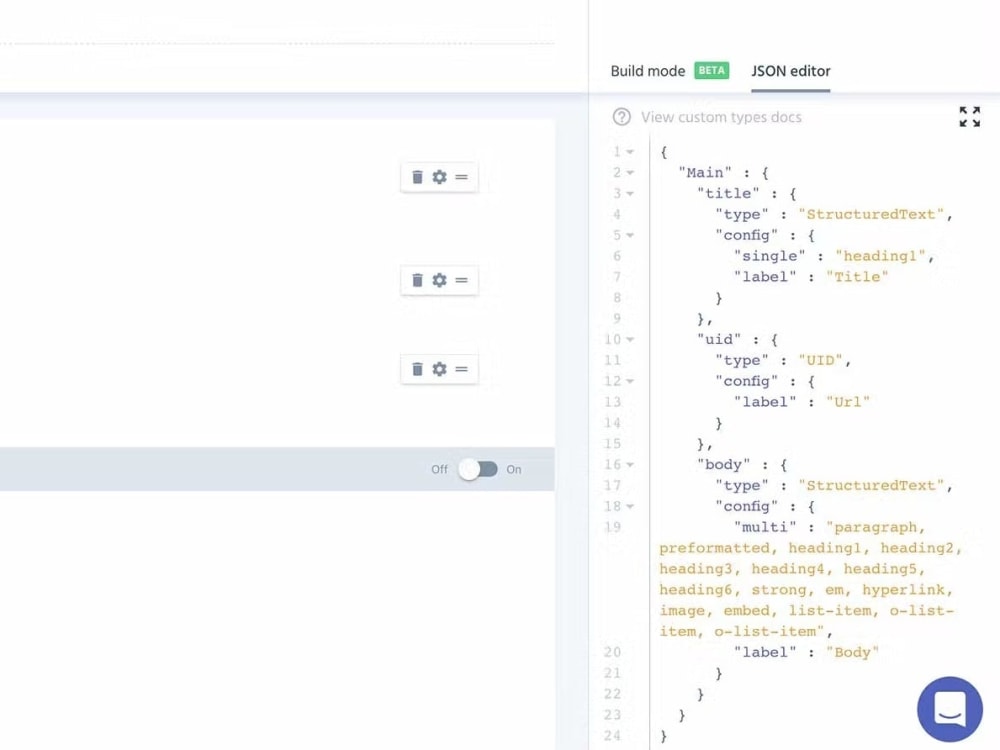
Task: Select the JSON editor tab
Action: [x=790, y=70]
